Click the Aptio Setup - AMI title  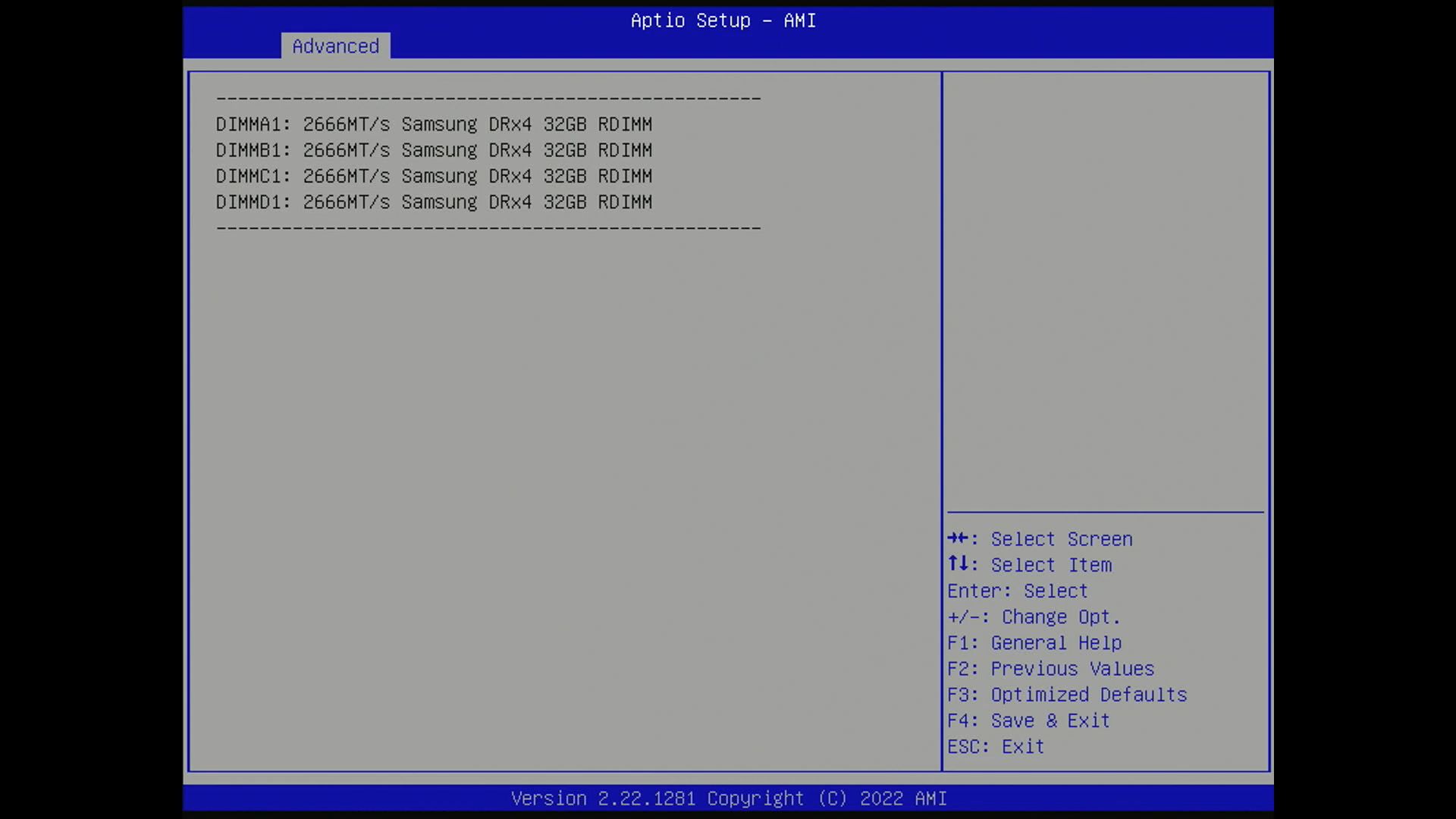(x=723, y=20)
